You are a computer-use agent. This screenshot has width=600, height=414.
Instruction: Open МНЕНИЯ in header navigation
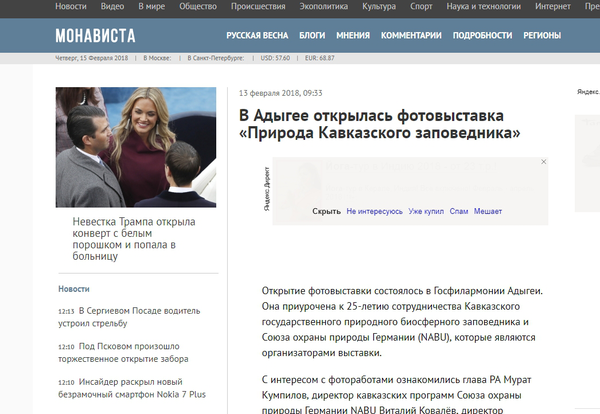click(x=353, y=36)
